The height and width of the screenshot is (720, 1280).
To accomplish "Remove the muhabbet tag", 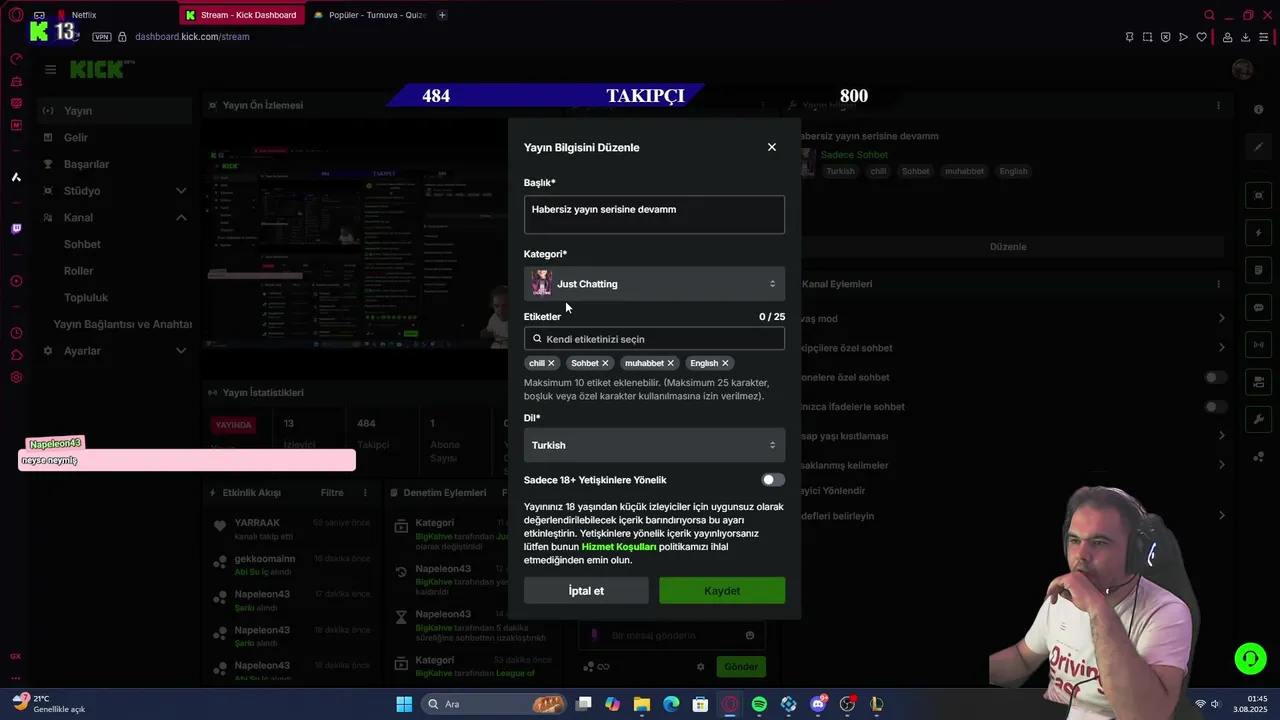I will pyautogui.click(x=670, y=363).
